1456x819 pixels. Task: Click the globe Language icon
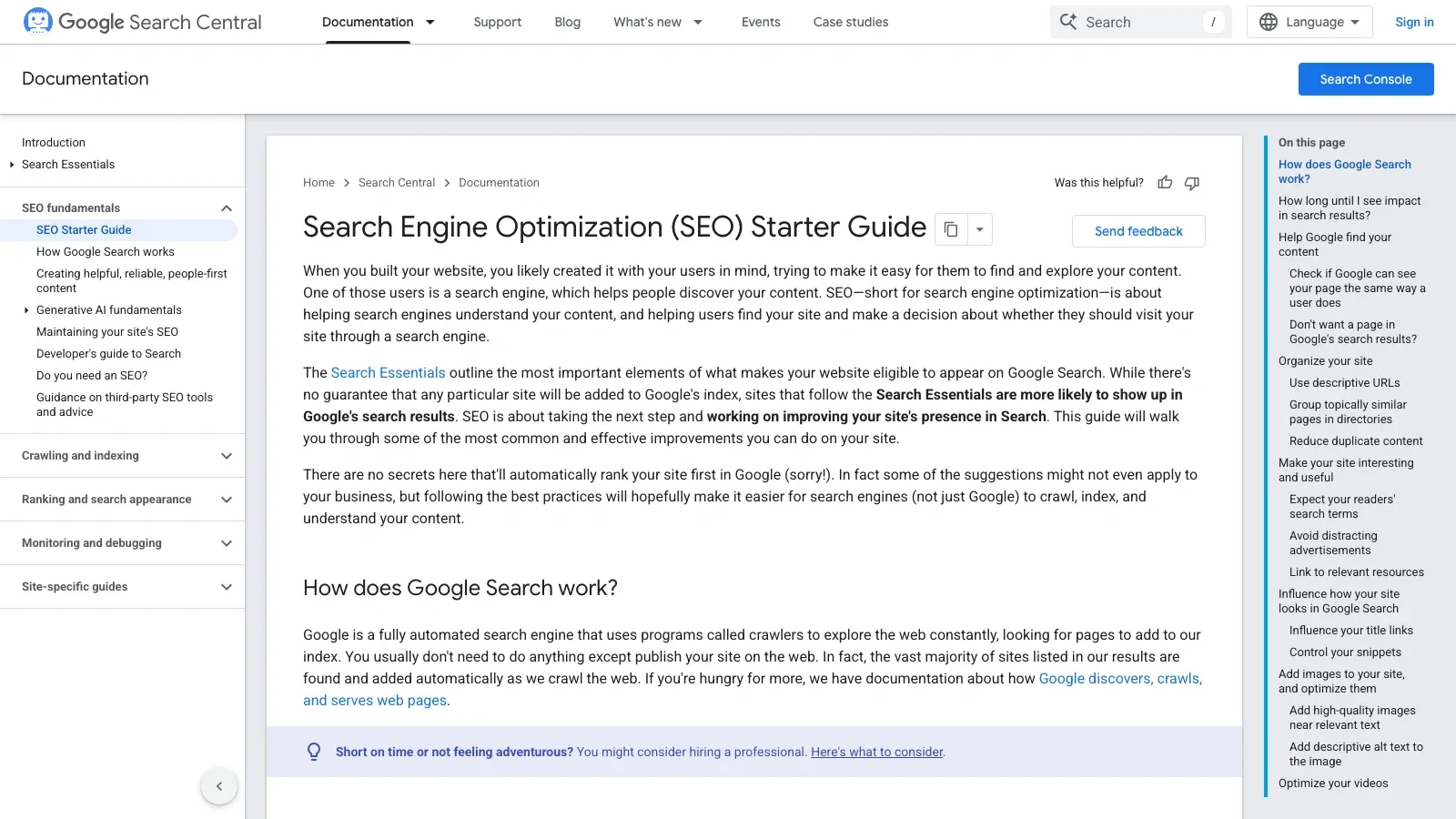[1269, 22]
